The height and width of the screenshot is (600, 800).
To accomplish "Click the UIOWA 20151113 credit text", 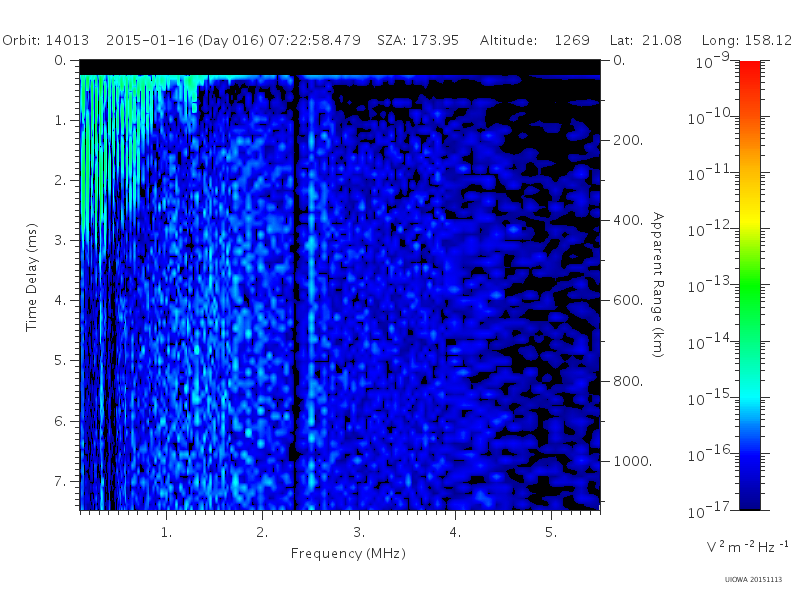I will pos(753,580).
